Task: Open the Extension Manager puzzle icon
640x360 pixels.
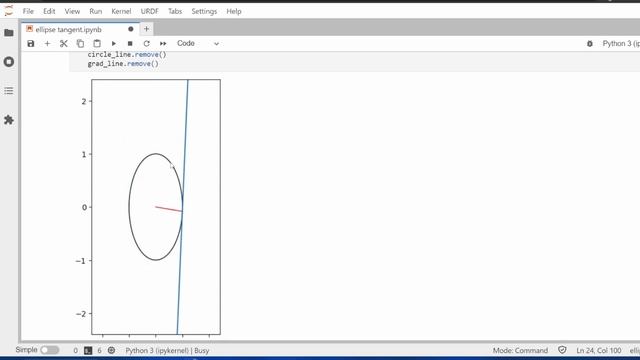Action: click(x=9, y=120)
